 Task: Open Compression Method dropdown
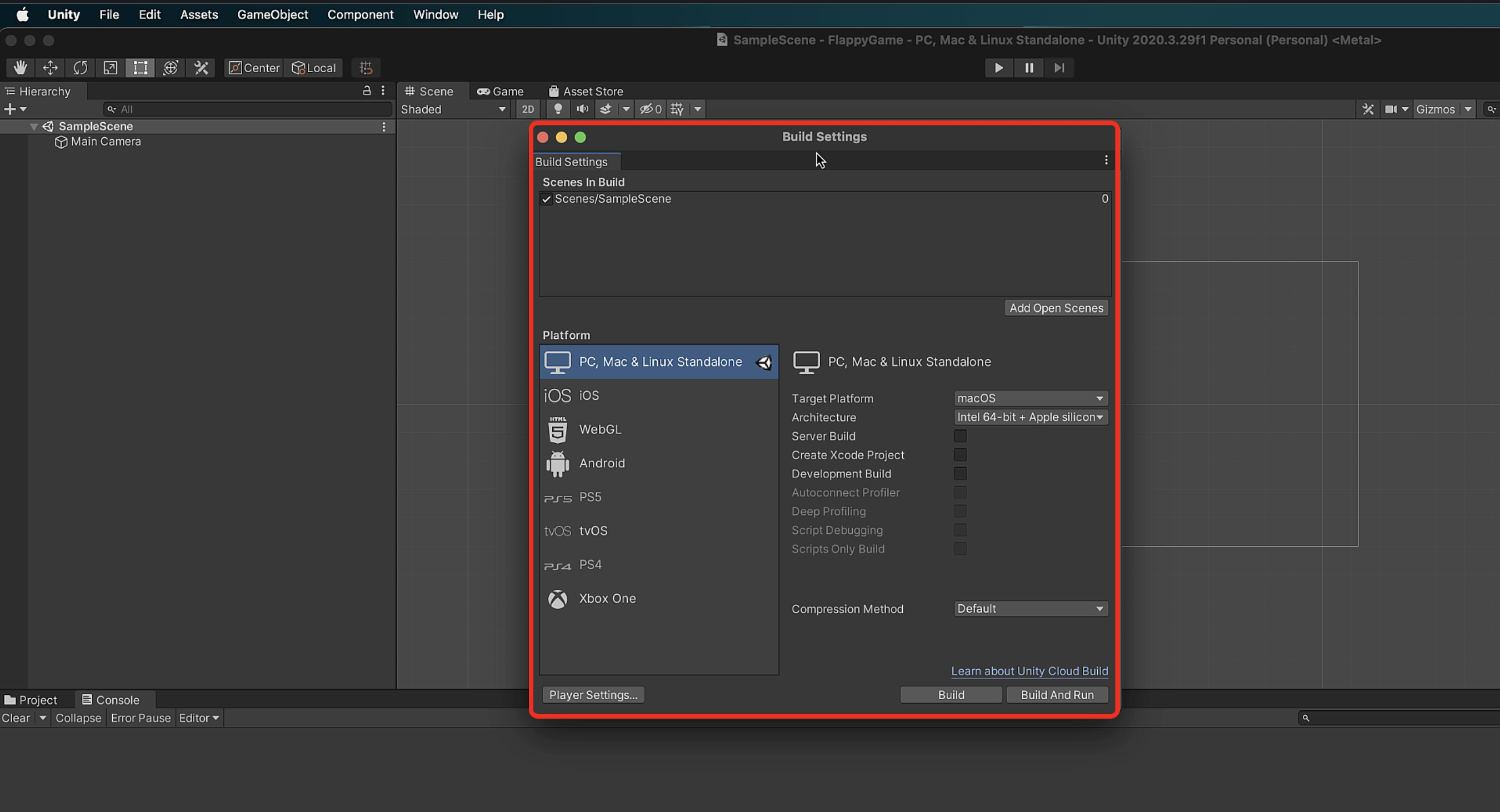click(1031, 609)
